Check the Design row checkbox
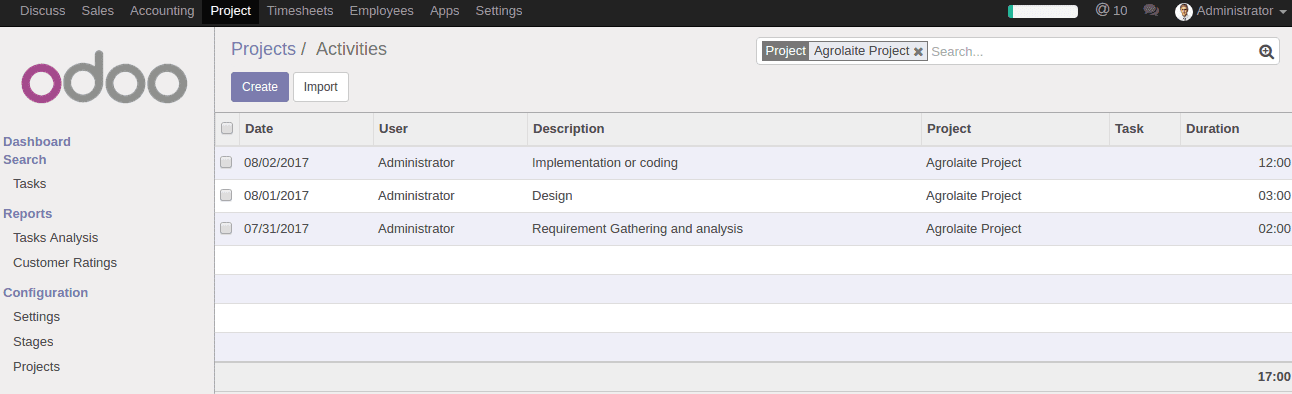The width and height of the screenshot is (1292, 394). pyautogui.click(x=226, y=195)
